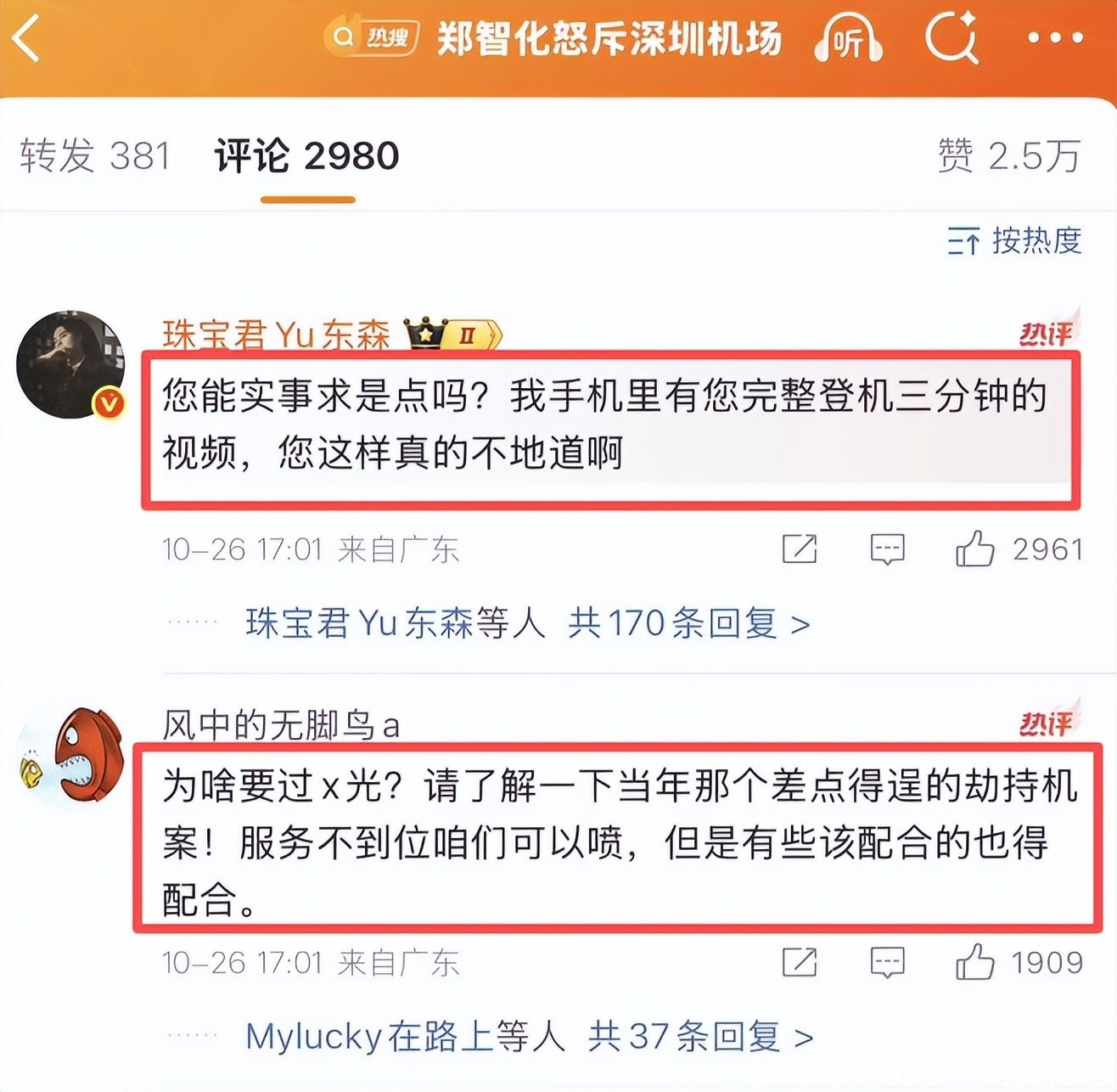Repost 珠宝君Yu东森's comment via share icon
Screen dimensions: 1117x1092
pyautogui.click(x=799, y=549)
